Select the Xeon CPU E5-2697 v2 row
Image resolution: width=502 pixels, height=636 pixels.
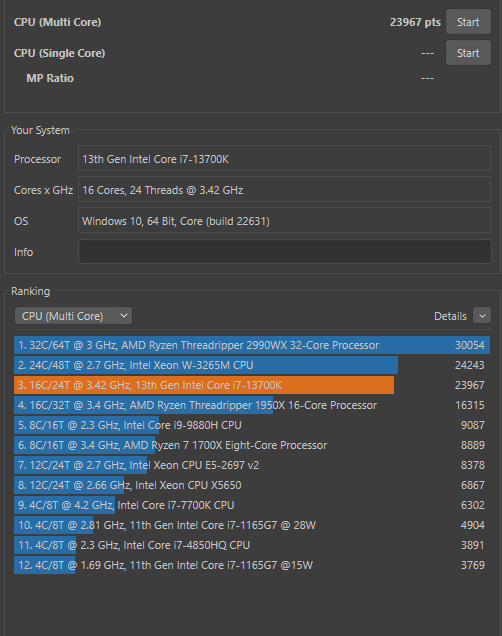[252, 465]
